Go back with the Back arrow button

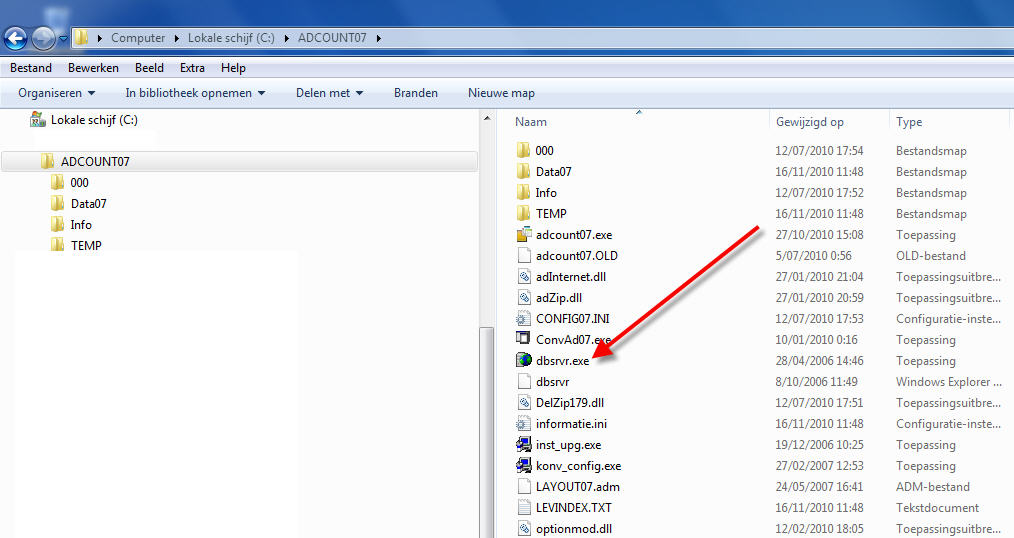pyautogui.click(x=16, y=39)
